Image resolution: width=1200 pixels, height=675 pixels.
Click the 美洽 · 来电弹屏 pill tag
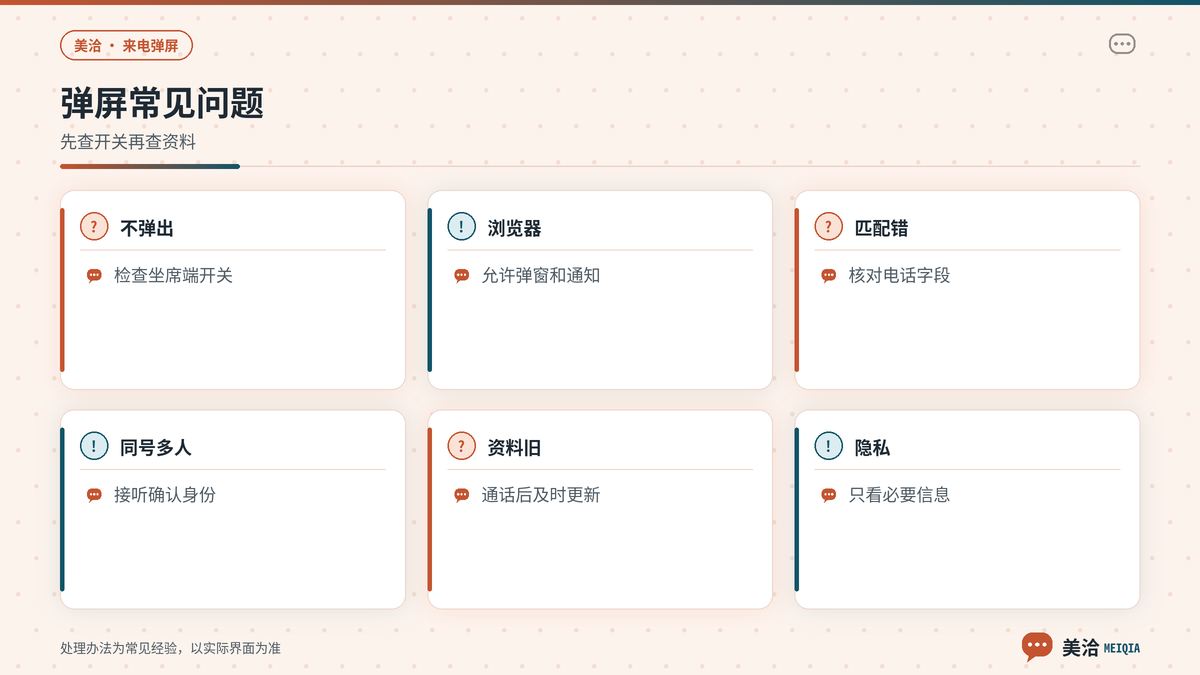click(126, 45)
